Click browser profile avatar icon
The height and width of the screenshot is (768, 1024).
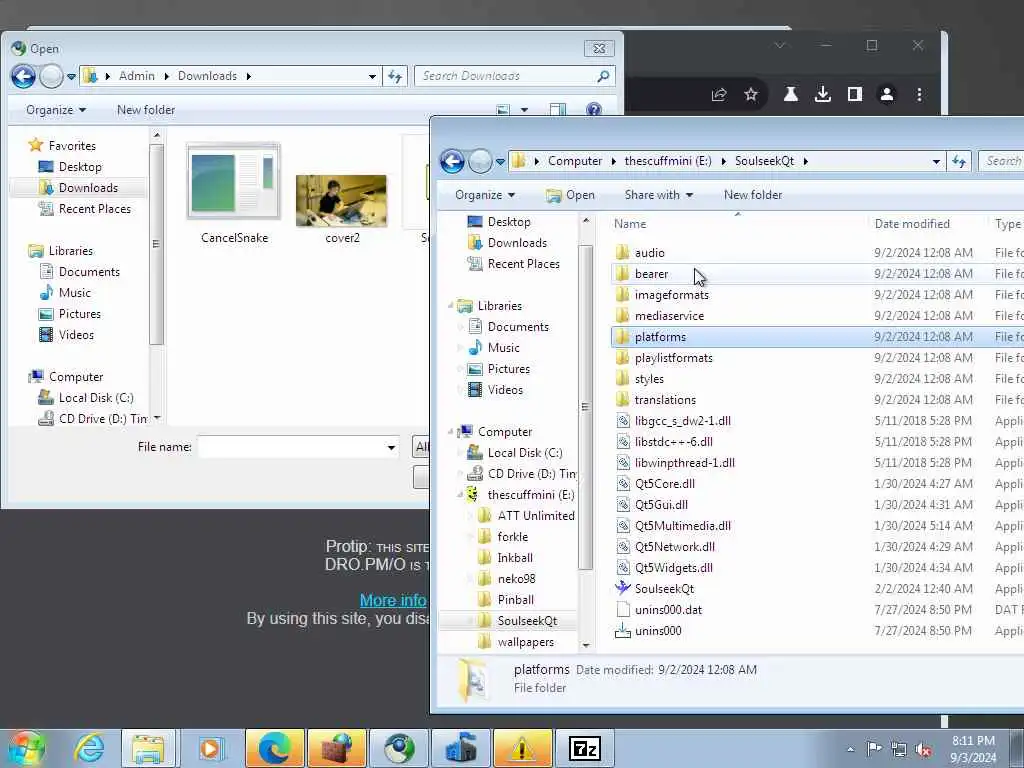pos(887,95)
